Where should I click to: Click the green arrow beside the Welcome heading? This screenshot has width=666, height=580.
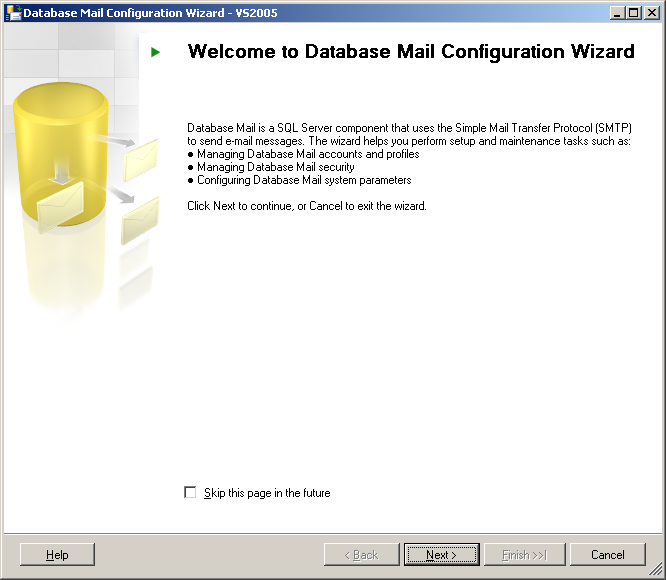point(155,52)
